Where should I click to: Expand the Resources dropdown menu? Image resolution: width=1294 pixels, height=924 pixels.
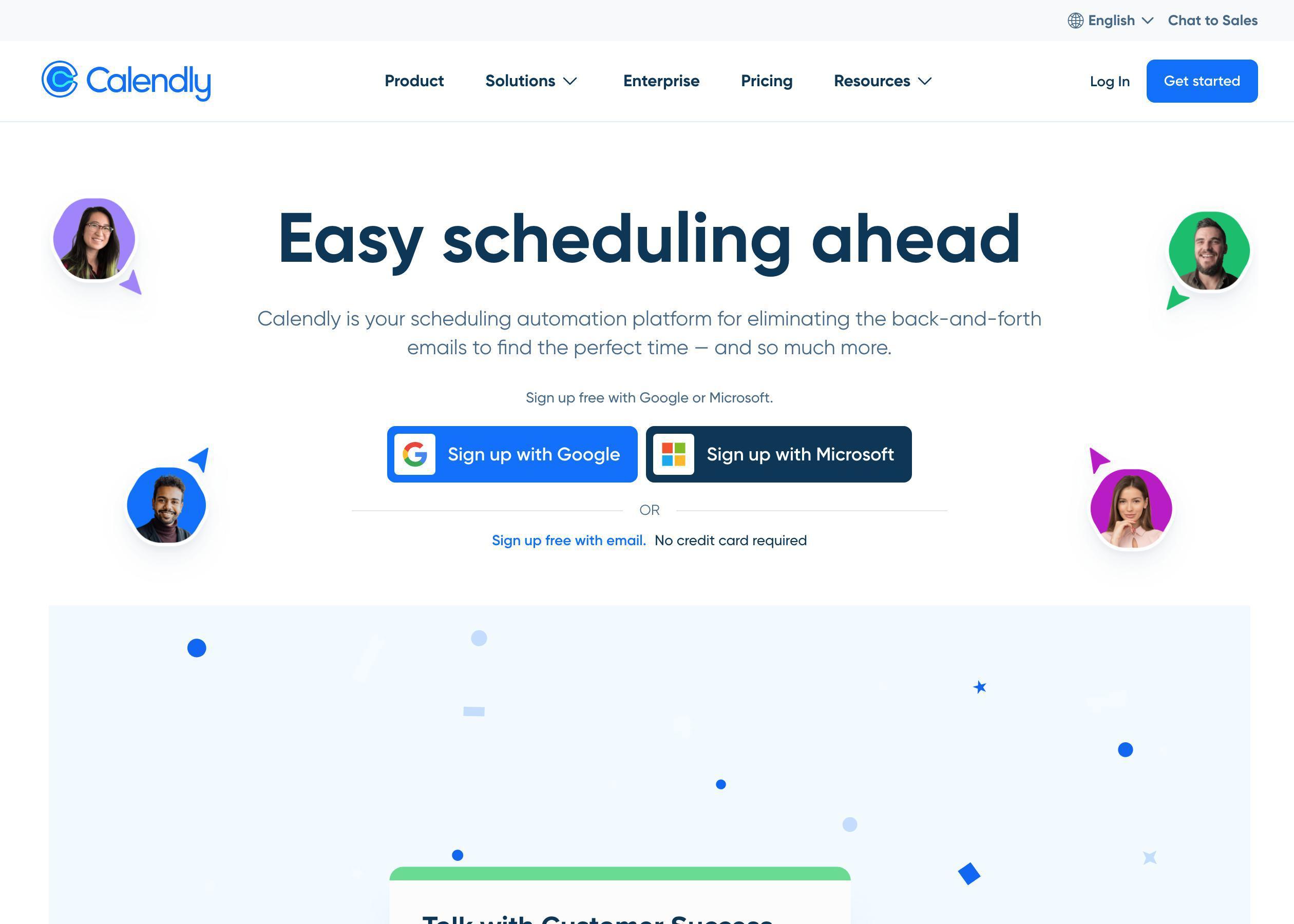tap(883, 80)
